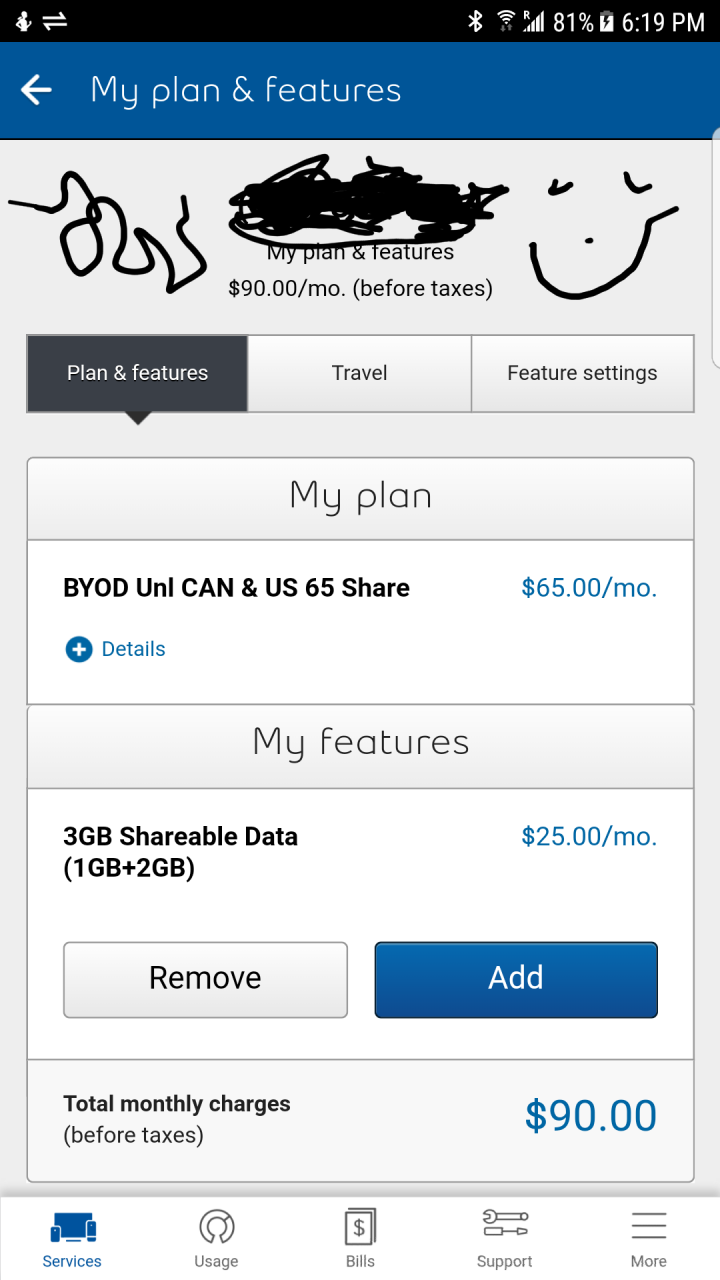The image size is (720, 1280).
Task: Open the Usage gauge icon
Action: 216,1227
